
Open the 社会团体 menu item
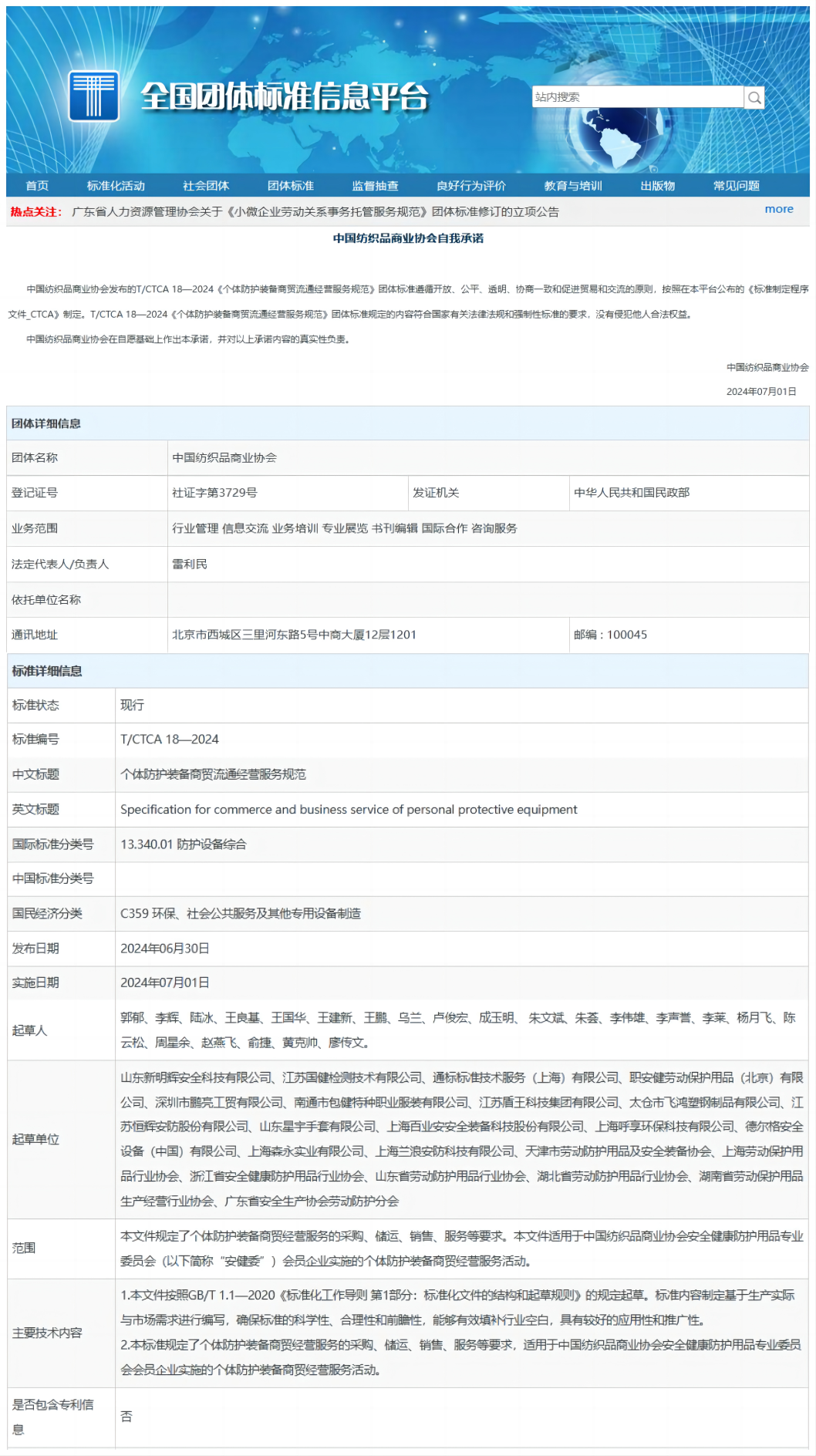pyautogui.click(x=206, y=186)
